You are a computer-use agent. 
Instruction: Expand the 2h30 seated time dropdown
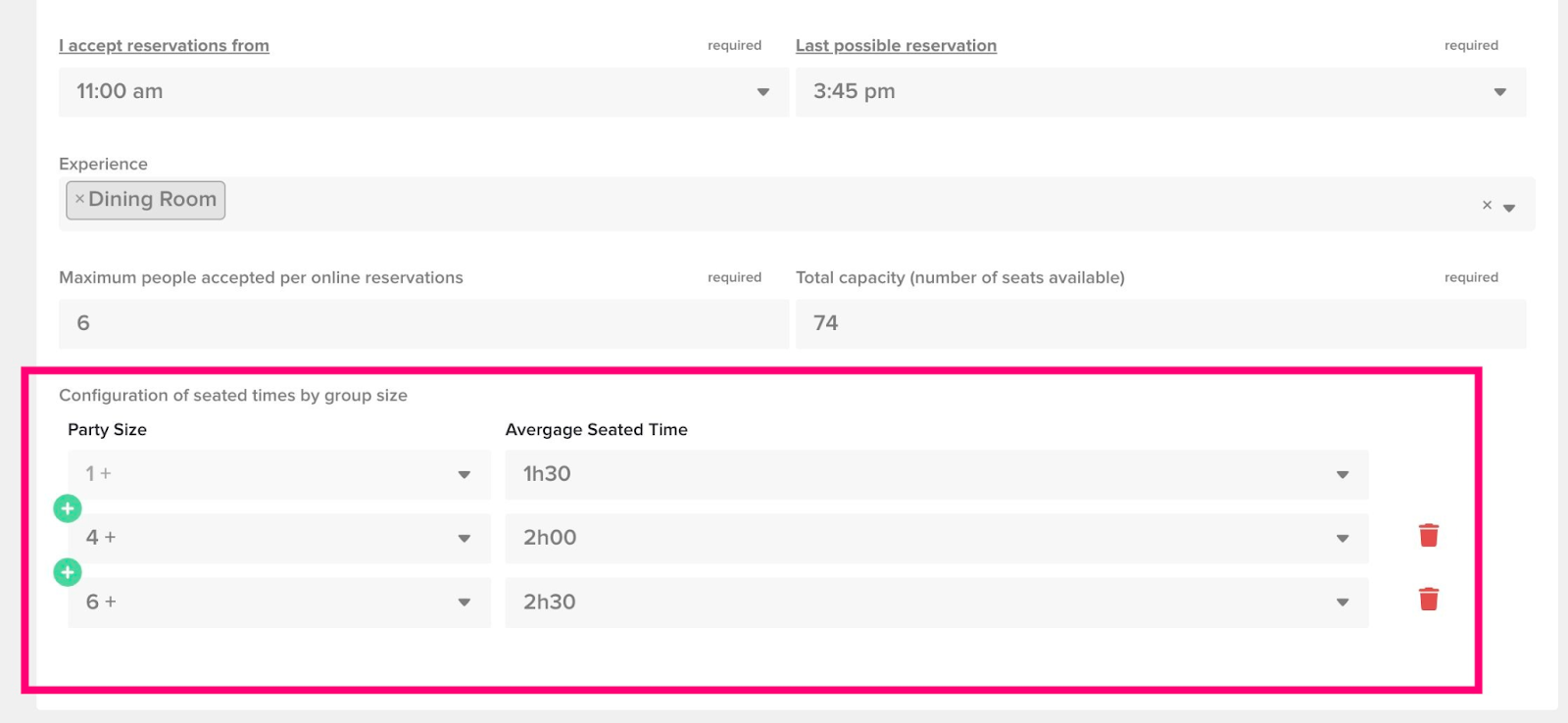click(936, 602)
